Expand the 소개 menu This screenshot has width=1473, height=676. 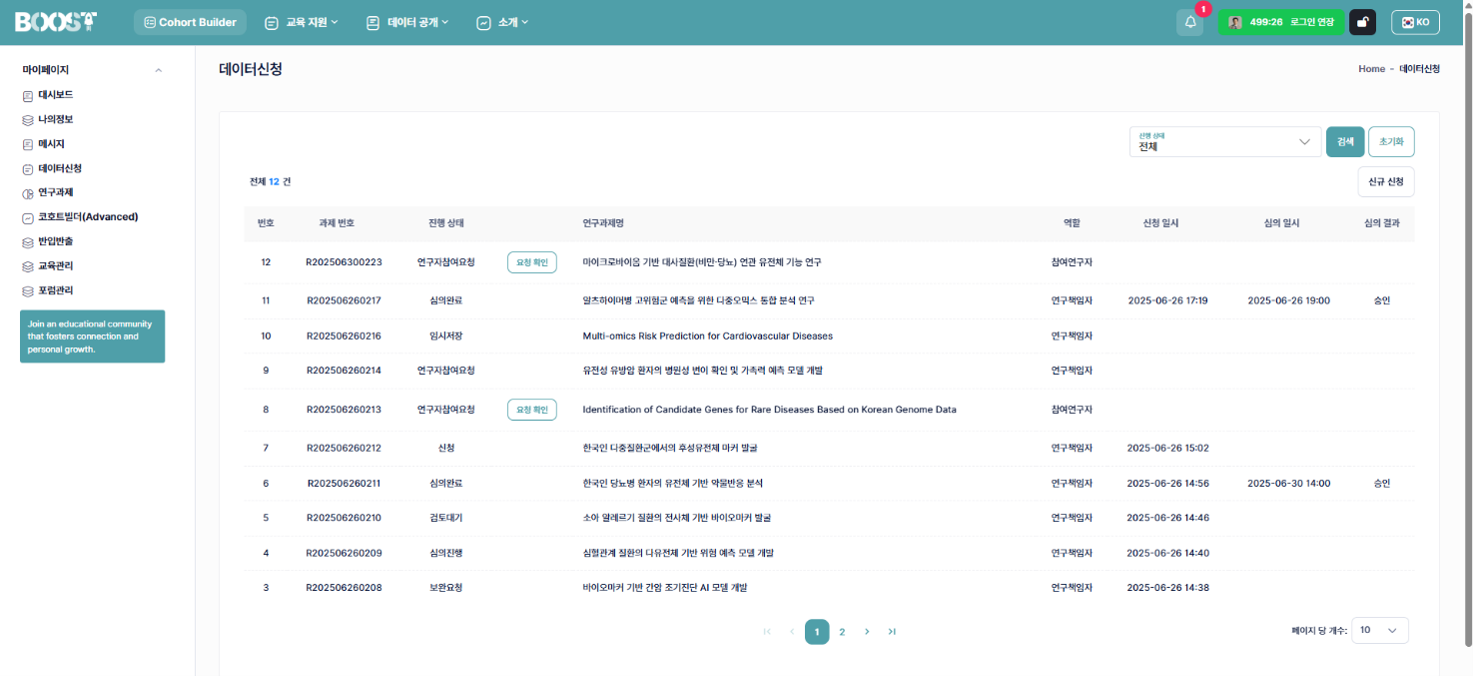pyautogui.click(x=502, y=22)
